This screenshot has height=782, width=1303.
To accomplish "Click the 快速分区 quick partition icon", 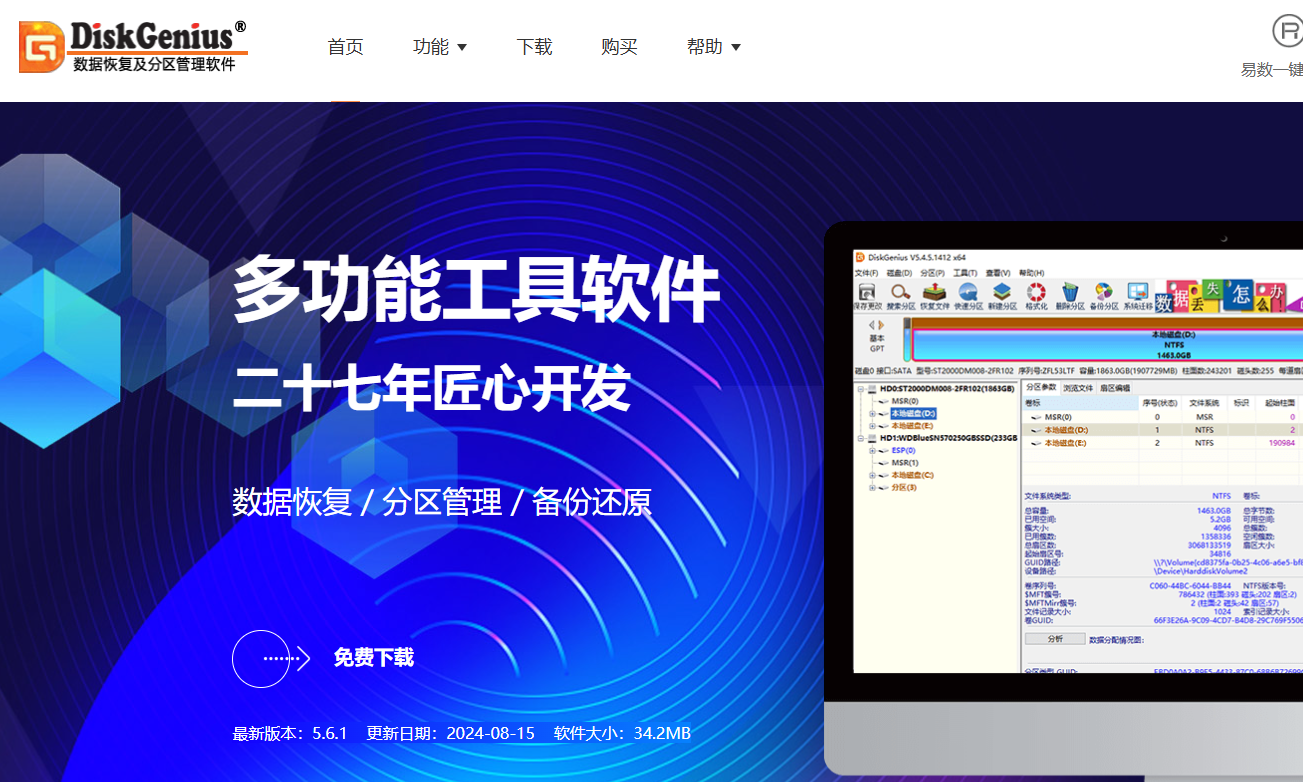I will [969, 294].
